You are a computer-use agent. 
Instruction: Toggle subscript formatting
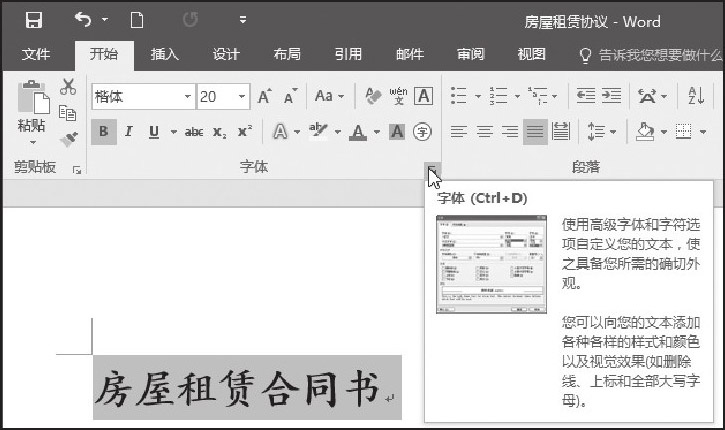pos(220,132)
